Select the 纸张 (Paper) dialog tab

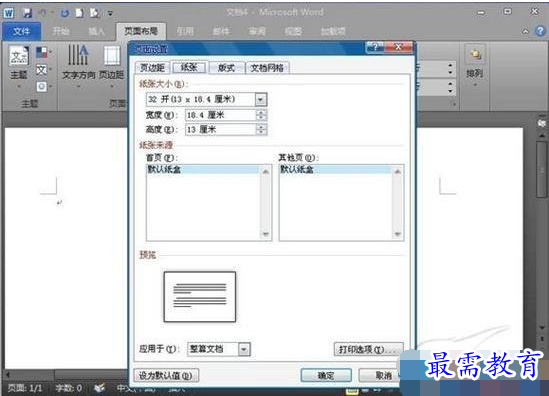[189, 67]
